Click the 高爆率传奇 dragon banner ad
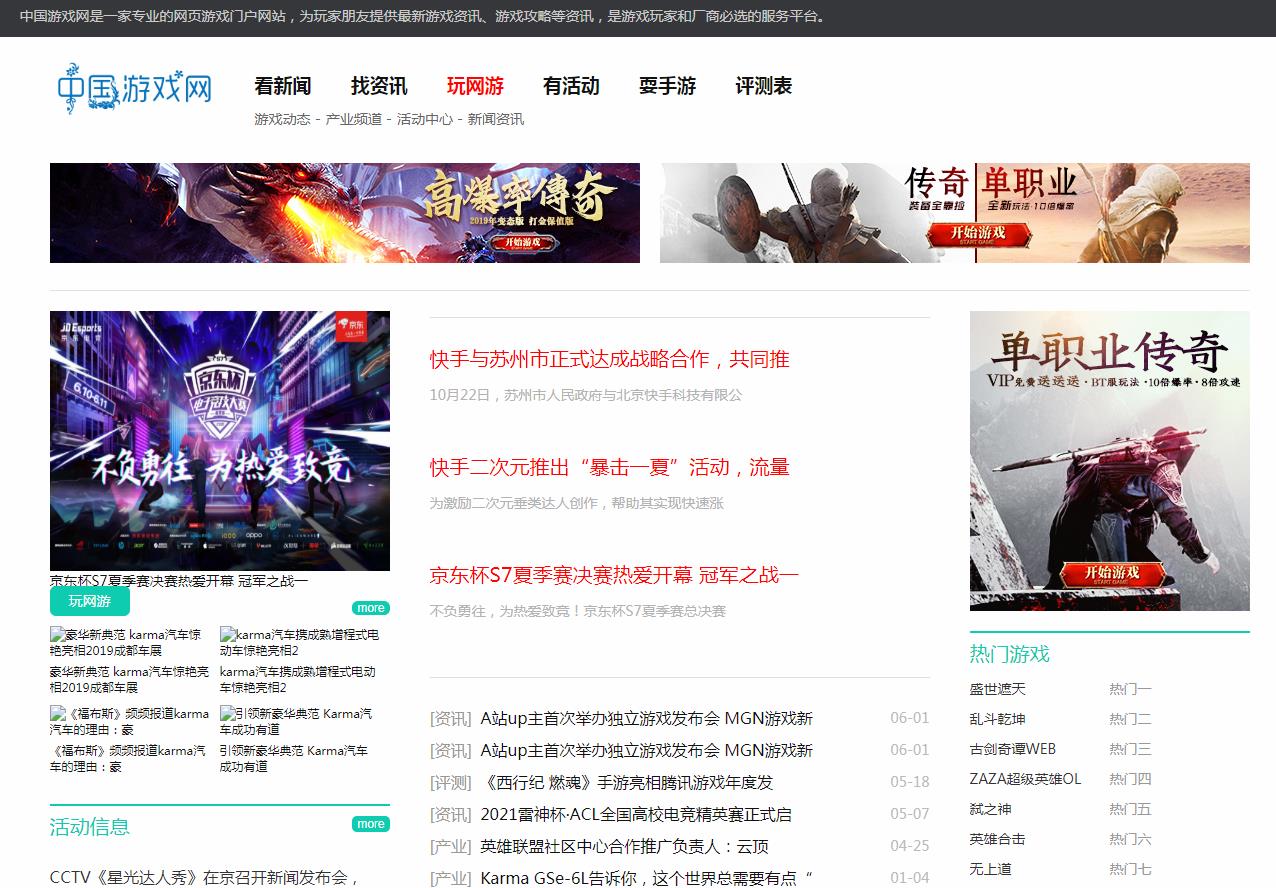Image resolution: width=1276 pixels, height=888 pixels. click(345, 213)
